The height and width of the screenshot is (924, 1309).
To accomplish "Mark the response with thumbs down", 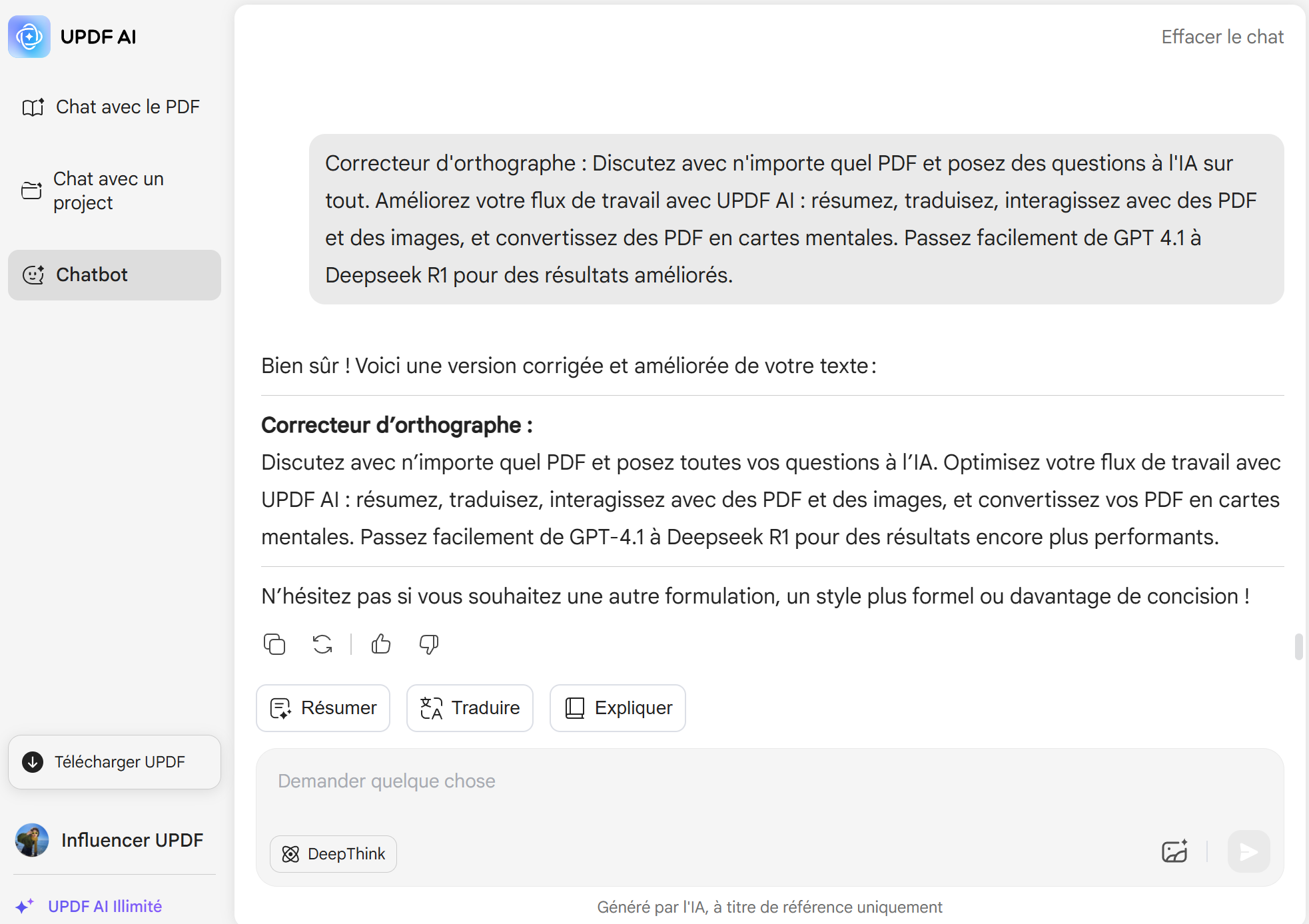I will pos(429,644).
